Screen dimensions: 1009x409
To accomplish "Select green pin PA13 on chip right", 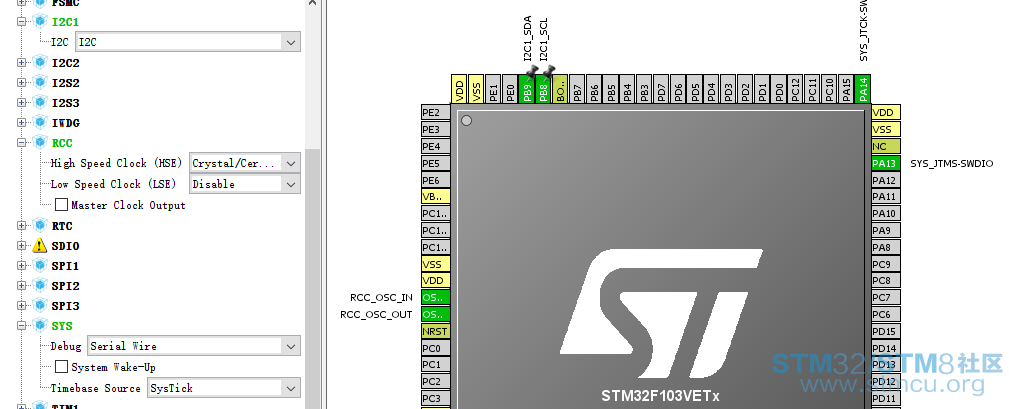I will [x=886, y=163].
